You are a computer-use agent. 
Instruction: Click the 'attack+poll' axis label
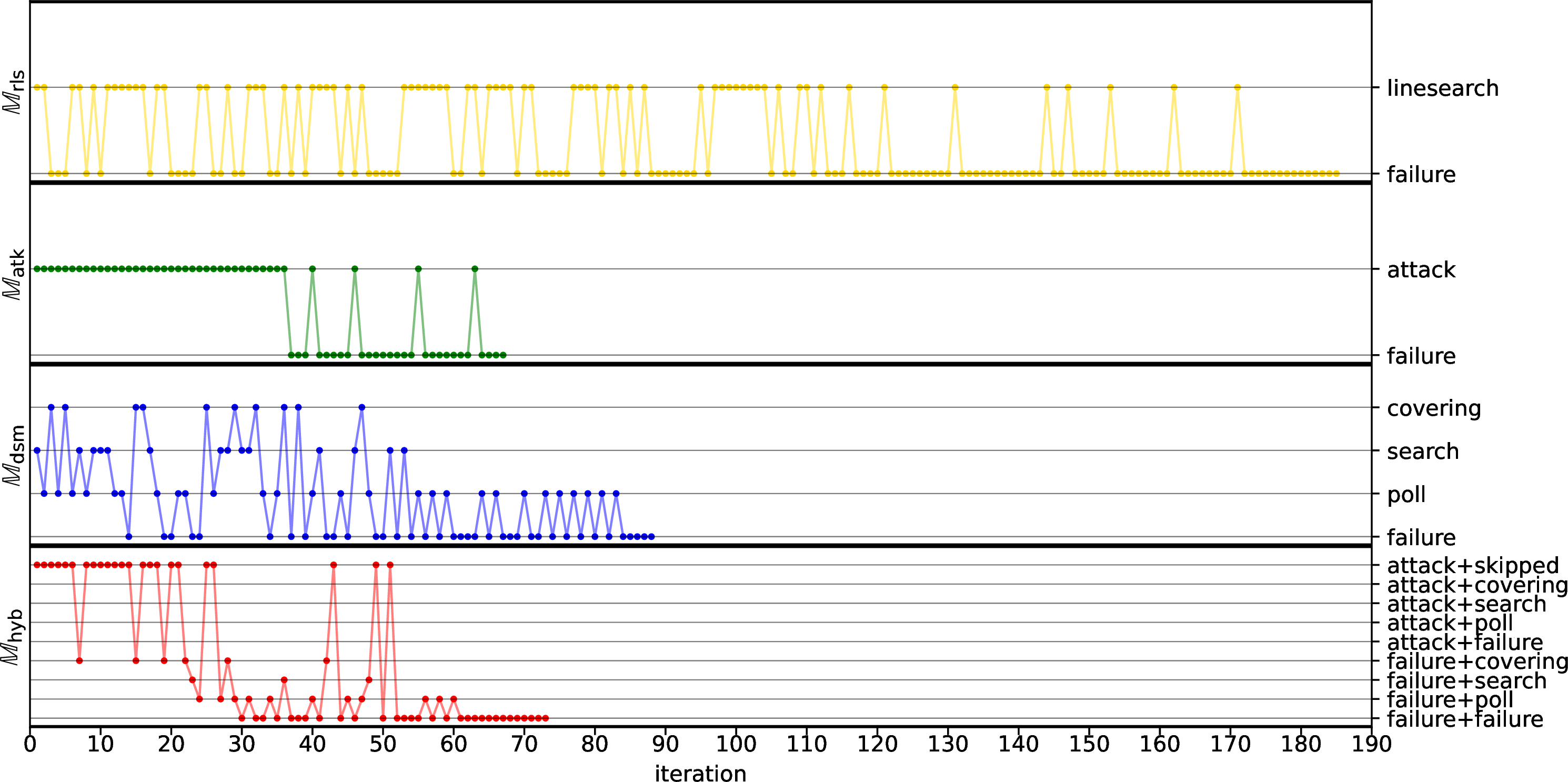1450,623
